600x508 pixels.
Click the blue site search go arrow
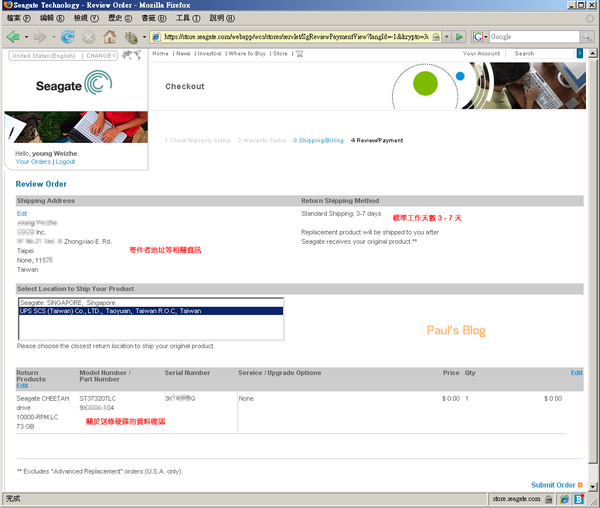coord(580,53)
